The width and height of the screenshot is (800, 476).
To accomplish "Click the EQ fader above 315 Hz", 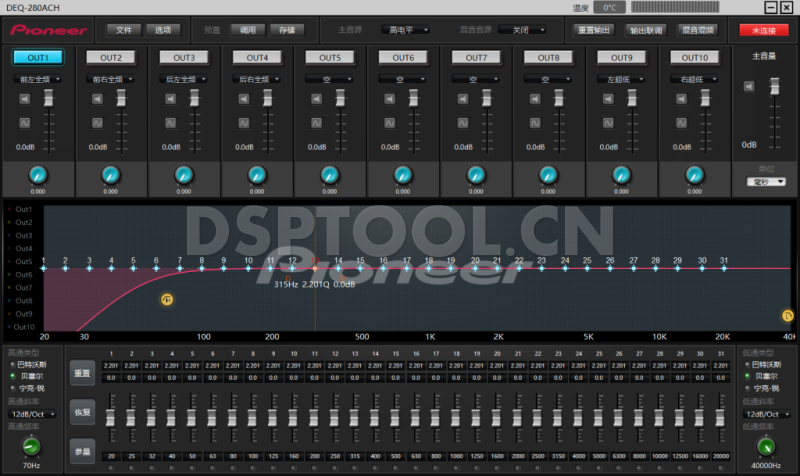I will point(355,418).
